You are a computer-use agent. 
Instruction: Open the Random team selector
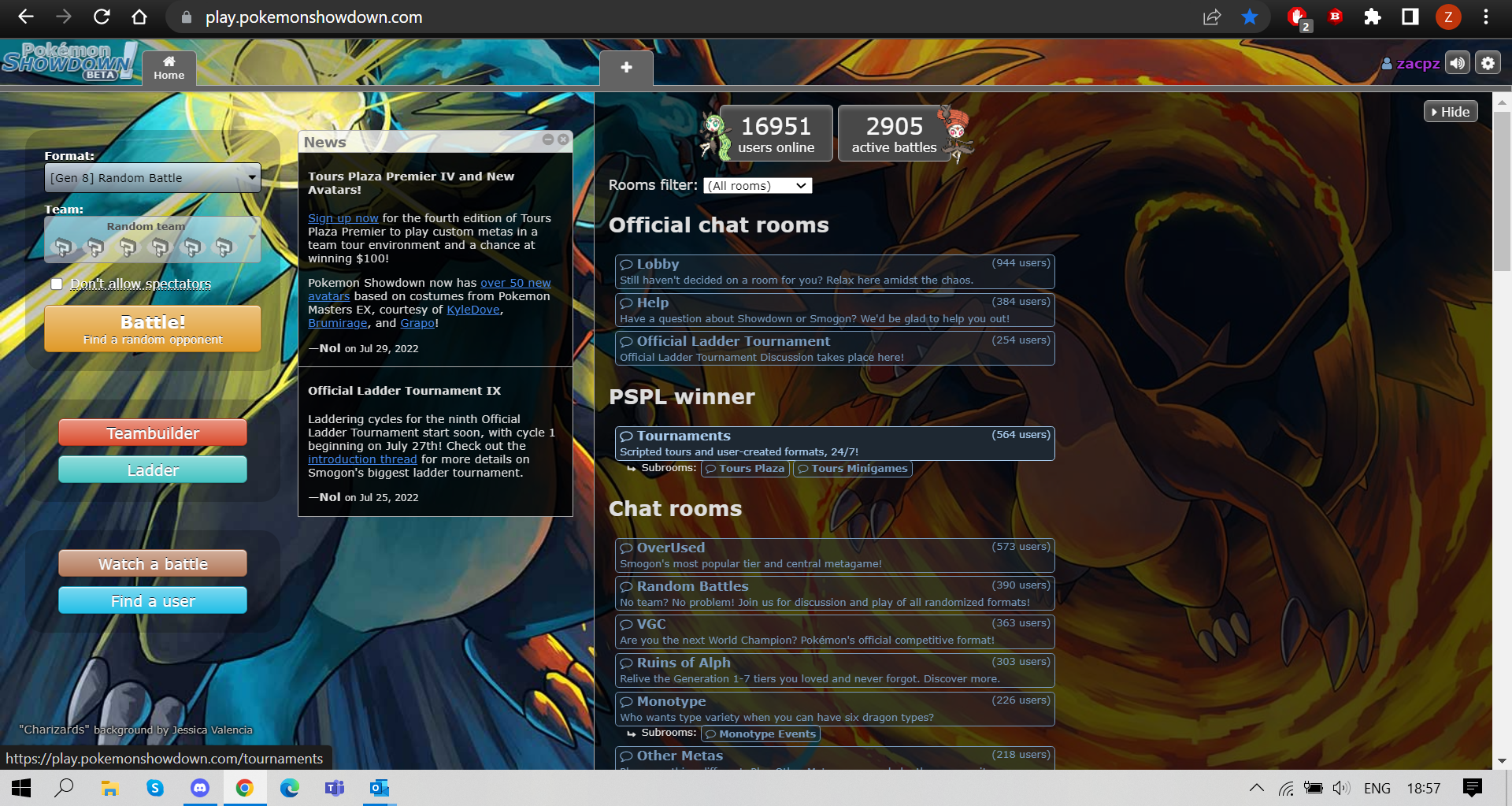tap(153, 239)
